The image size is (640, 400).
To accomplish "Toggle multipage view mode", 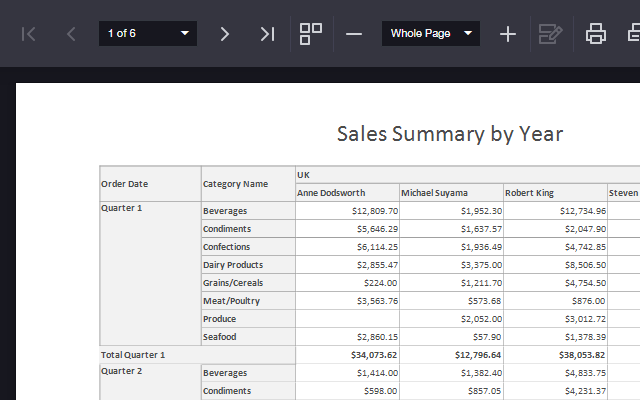I will [x=311, y=34].
